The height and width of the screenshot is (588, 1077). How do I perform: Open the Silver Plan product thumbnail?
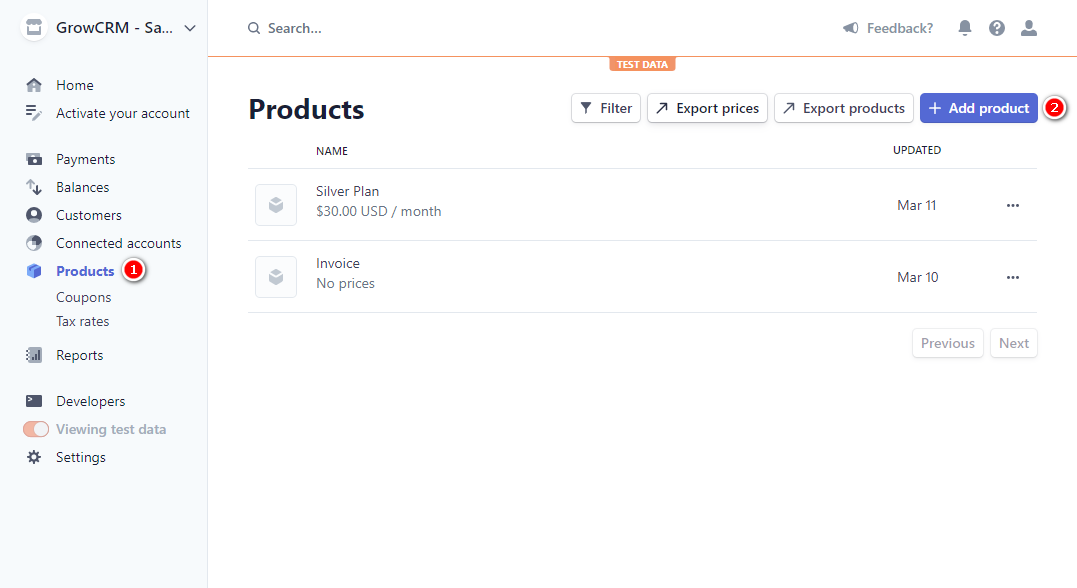(276, 205)
